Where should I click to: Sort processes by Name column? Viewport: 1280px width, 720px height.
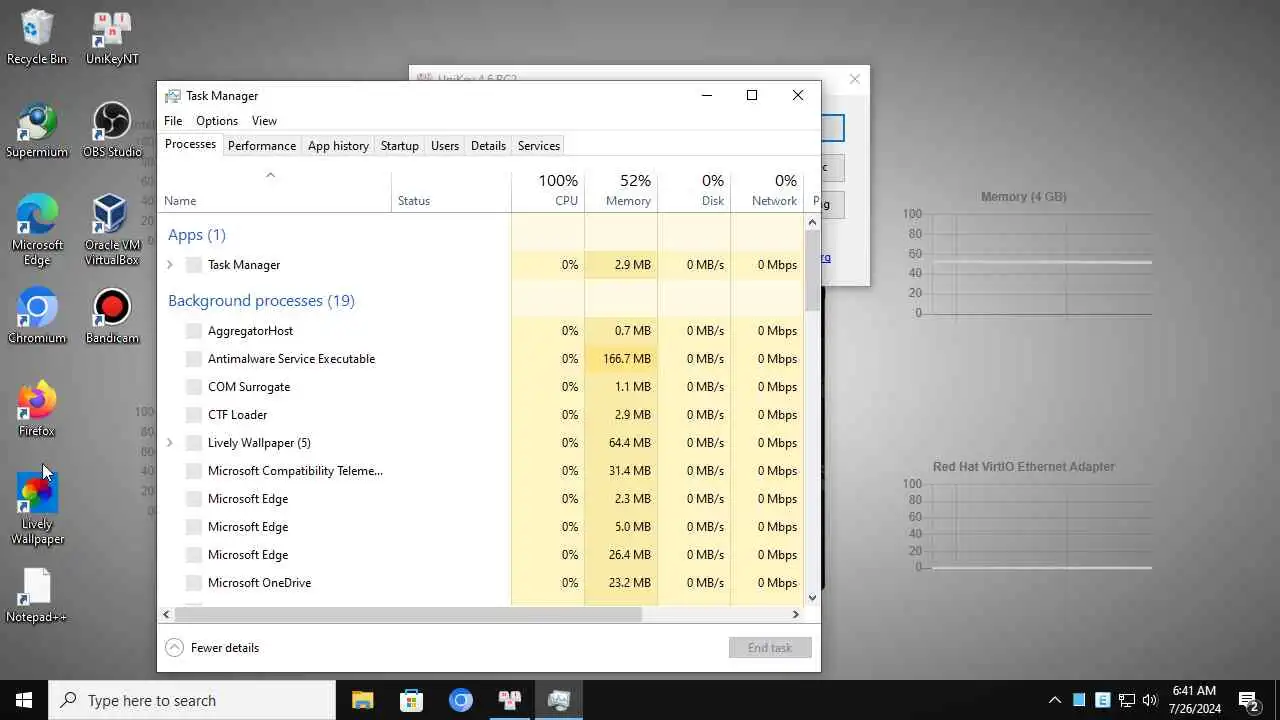coord(274,191)
